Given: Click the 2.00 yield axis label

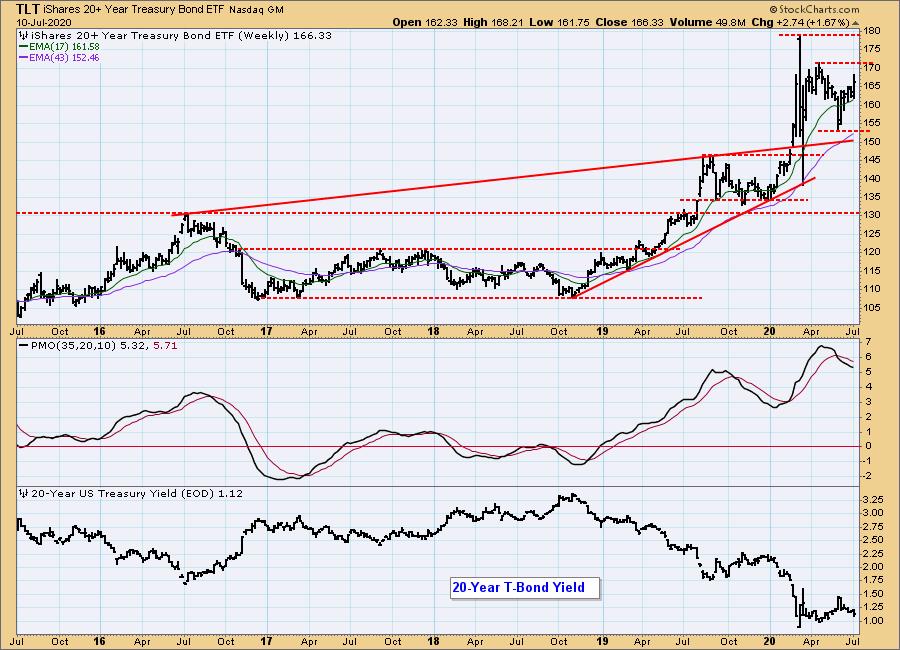Looking at the screenshot, I should pos(874,567).
